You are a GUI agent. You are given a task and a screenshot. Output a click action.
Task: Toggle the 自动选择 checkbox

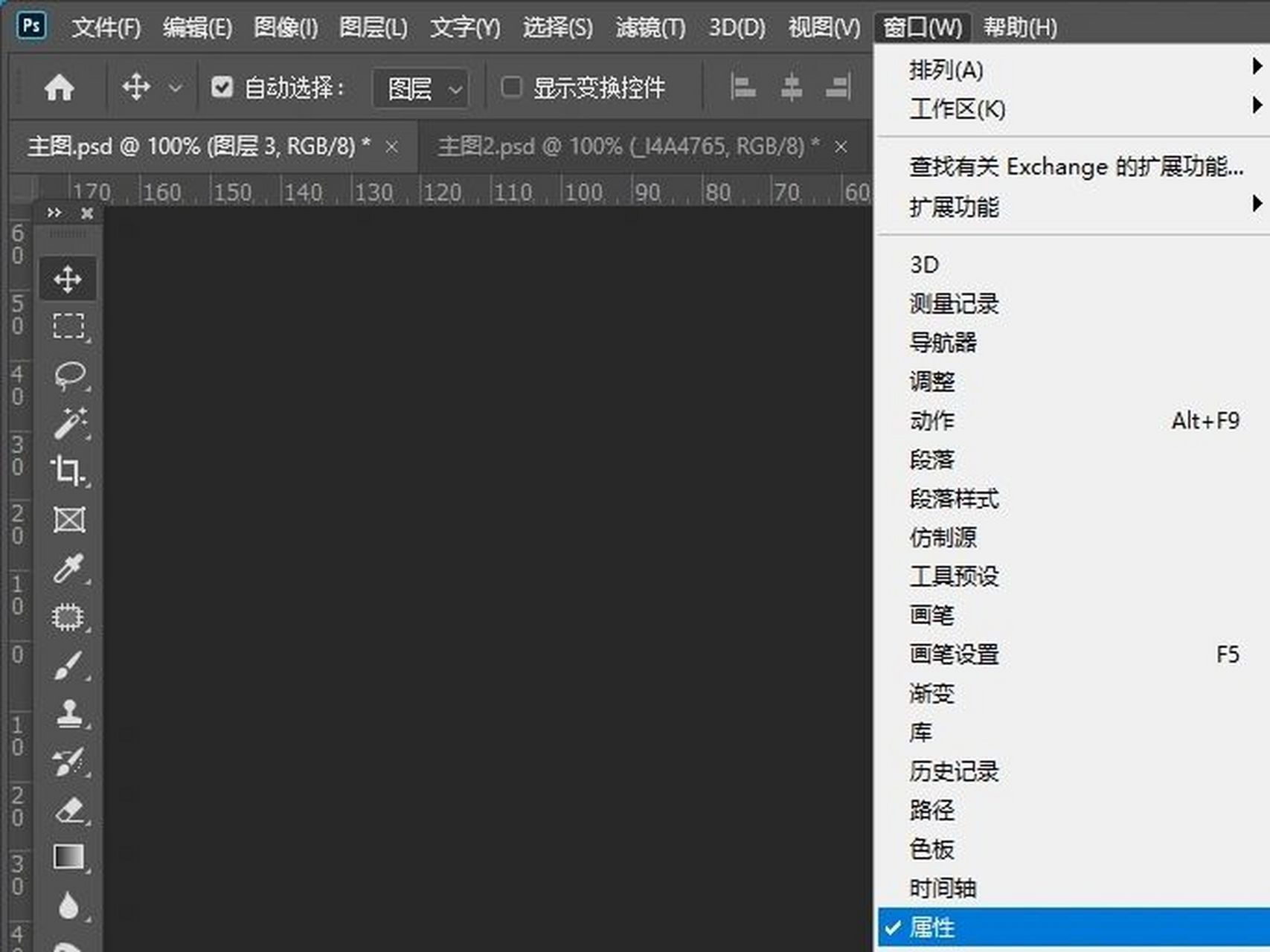point(221,87)
